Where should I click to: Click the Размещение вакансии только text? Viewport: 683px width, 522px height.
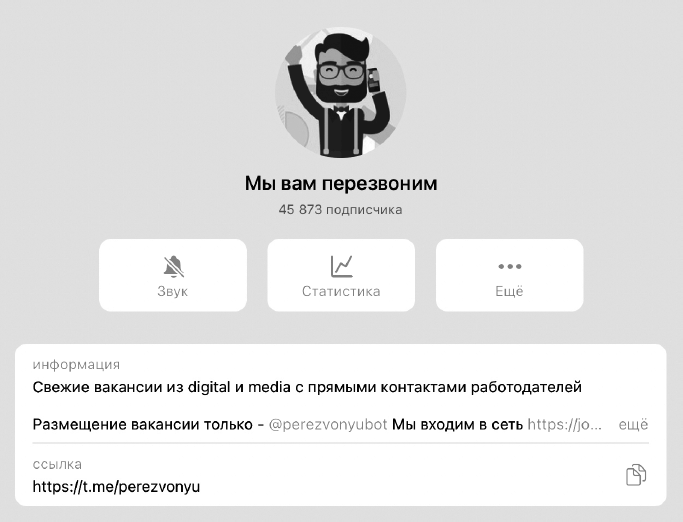tap(142, 424)
